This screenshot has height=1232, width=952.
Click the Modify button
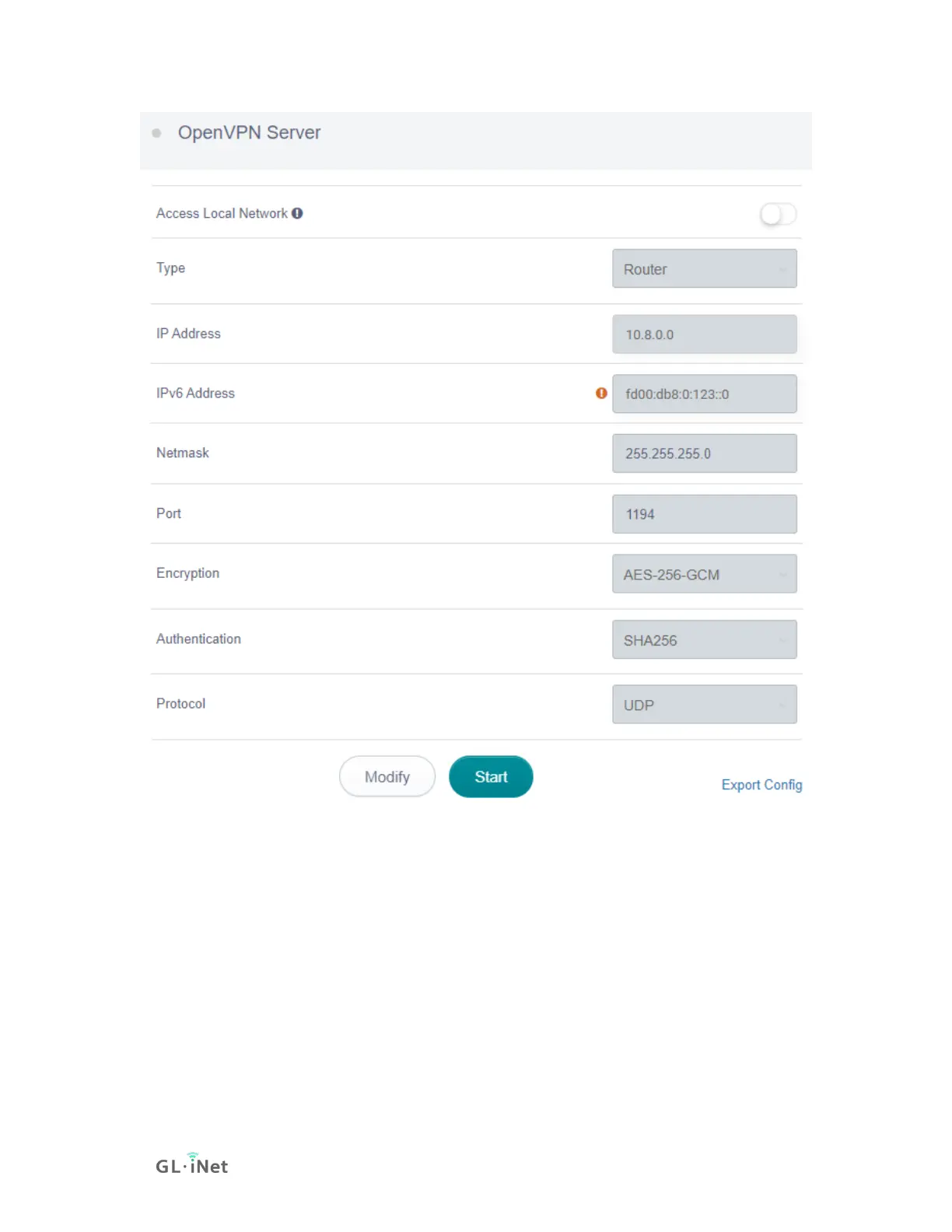[x=387, y=776]
